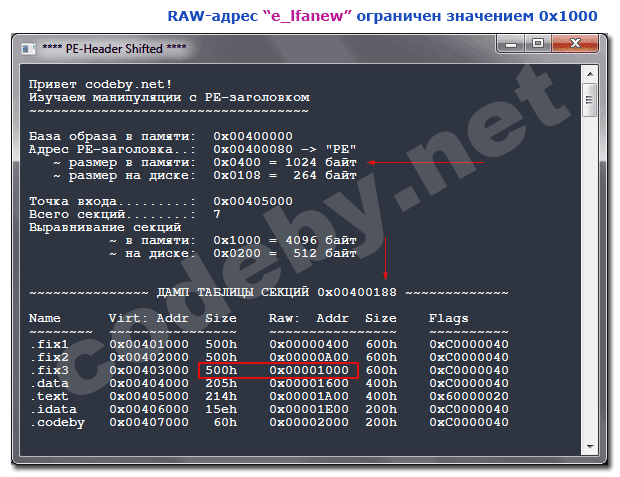Screen dimensions: 620x477
Task: Close the PE-Header Shifted console window
Action: tap(575, 44)
